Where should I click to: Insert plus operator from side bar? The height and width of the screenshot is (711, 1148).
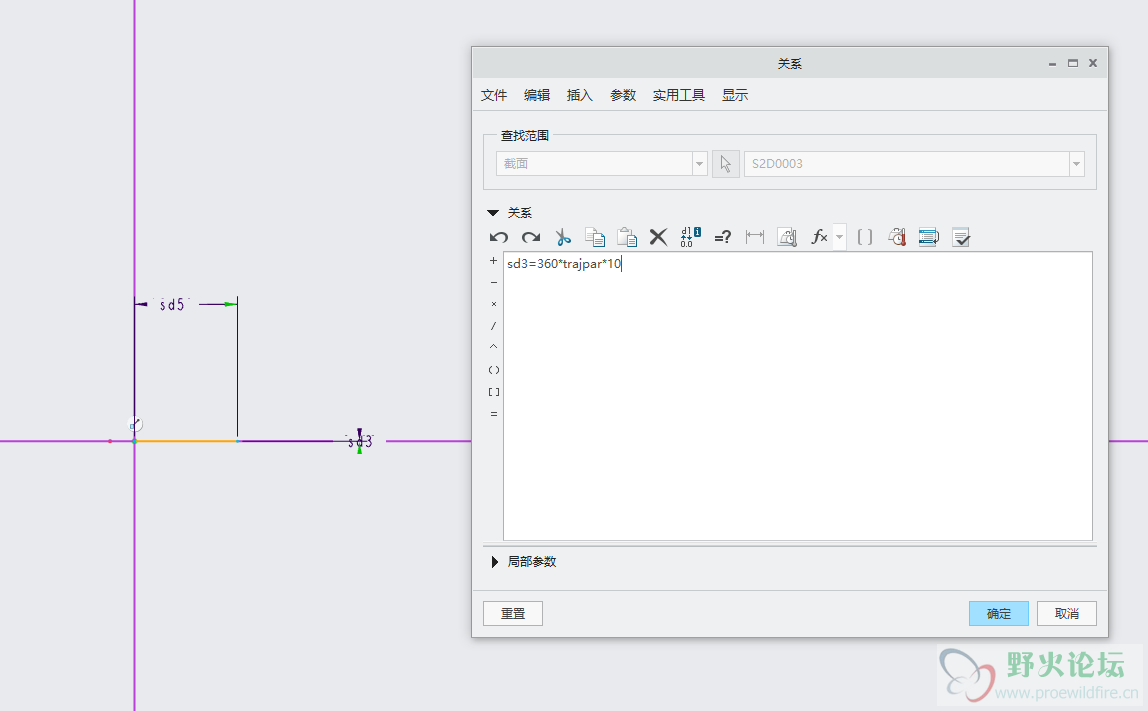point(493,261)
